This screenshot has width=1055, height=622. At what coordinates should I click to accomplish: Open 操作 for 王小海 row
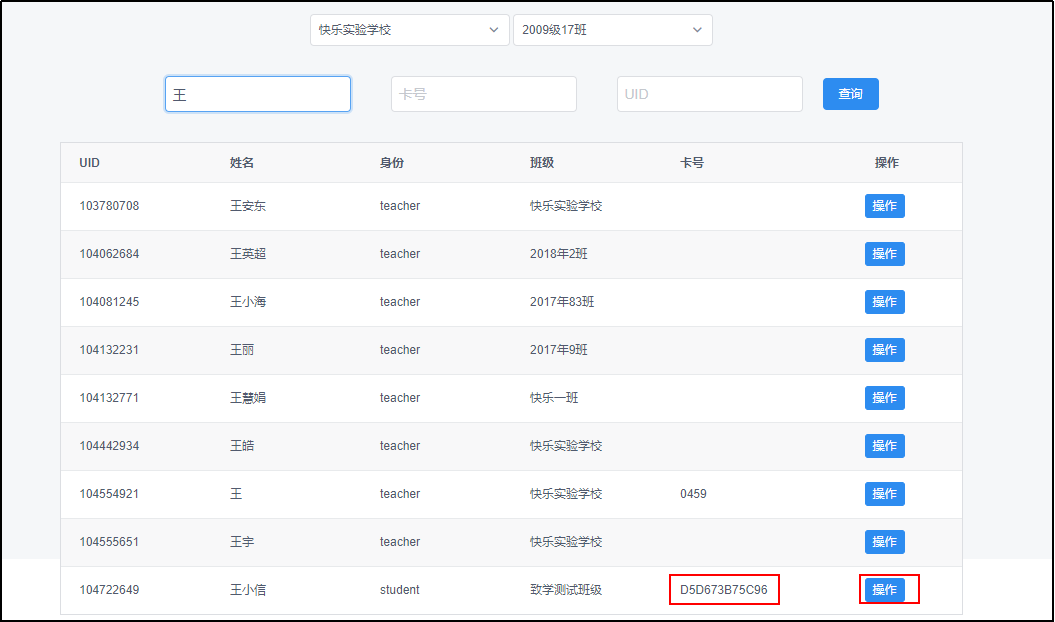coord(884,302)
